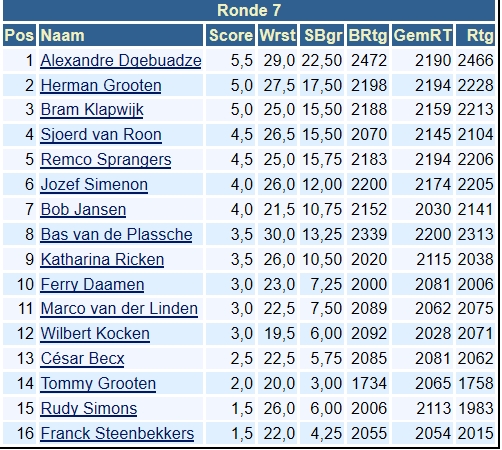Open Remco Sprangers profile link
Screen dimensions: 502x450
(x=106, y=160)
